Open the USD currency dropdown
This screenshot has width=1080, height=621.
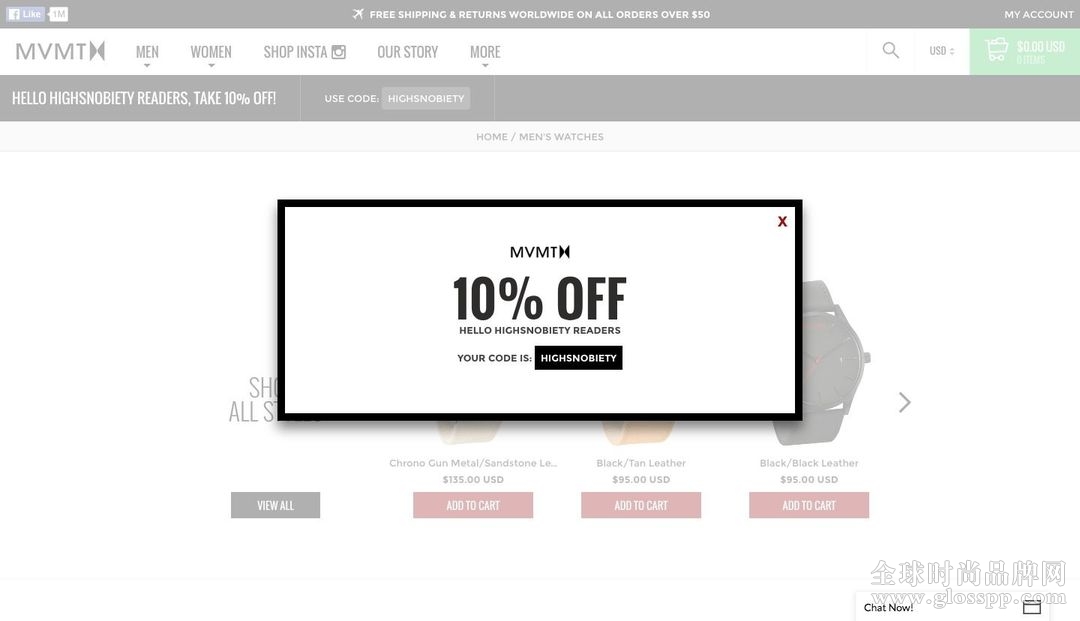(942, 51)
